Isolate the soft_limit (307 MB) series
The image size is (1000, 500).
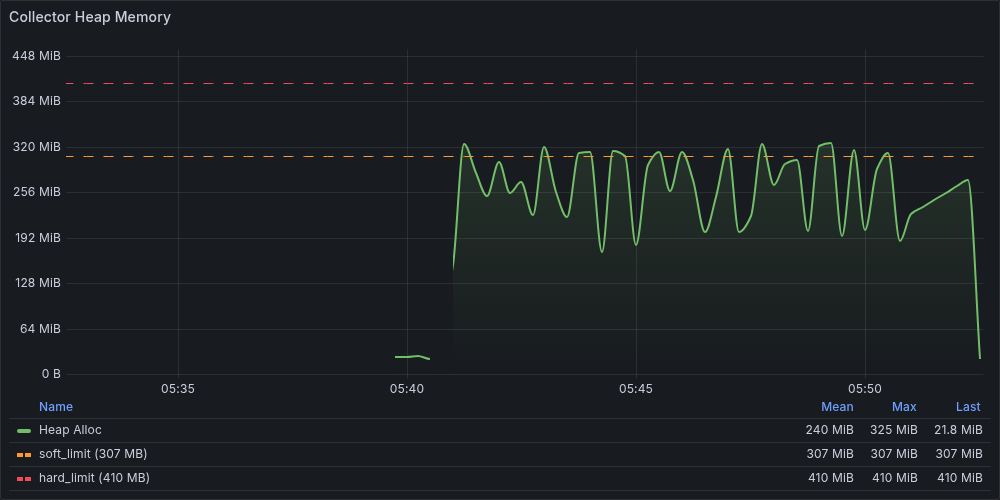tap(92, 454)
